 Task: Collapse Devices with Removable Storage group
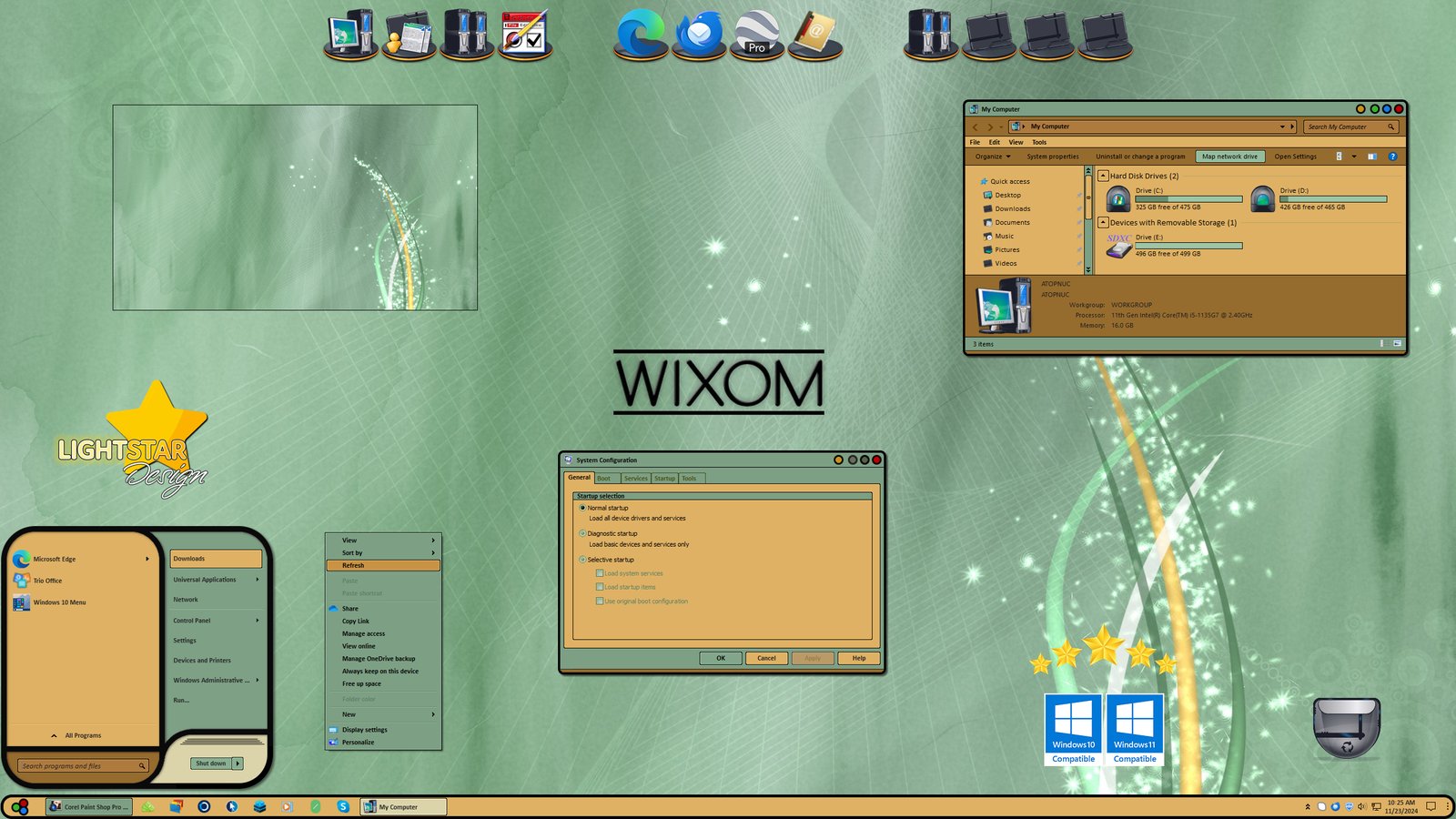point(1103,222)
